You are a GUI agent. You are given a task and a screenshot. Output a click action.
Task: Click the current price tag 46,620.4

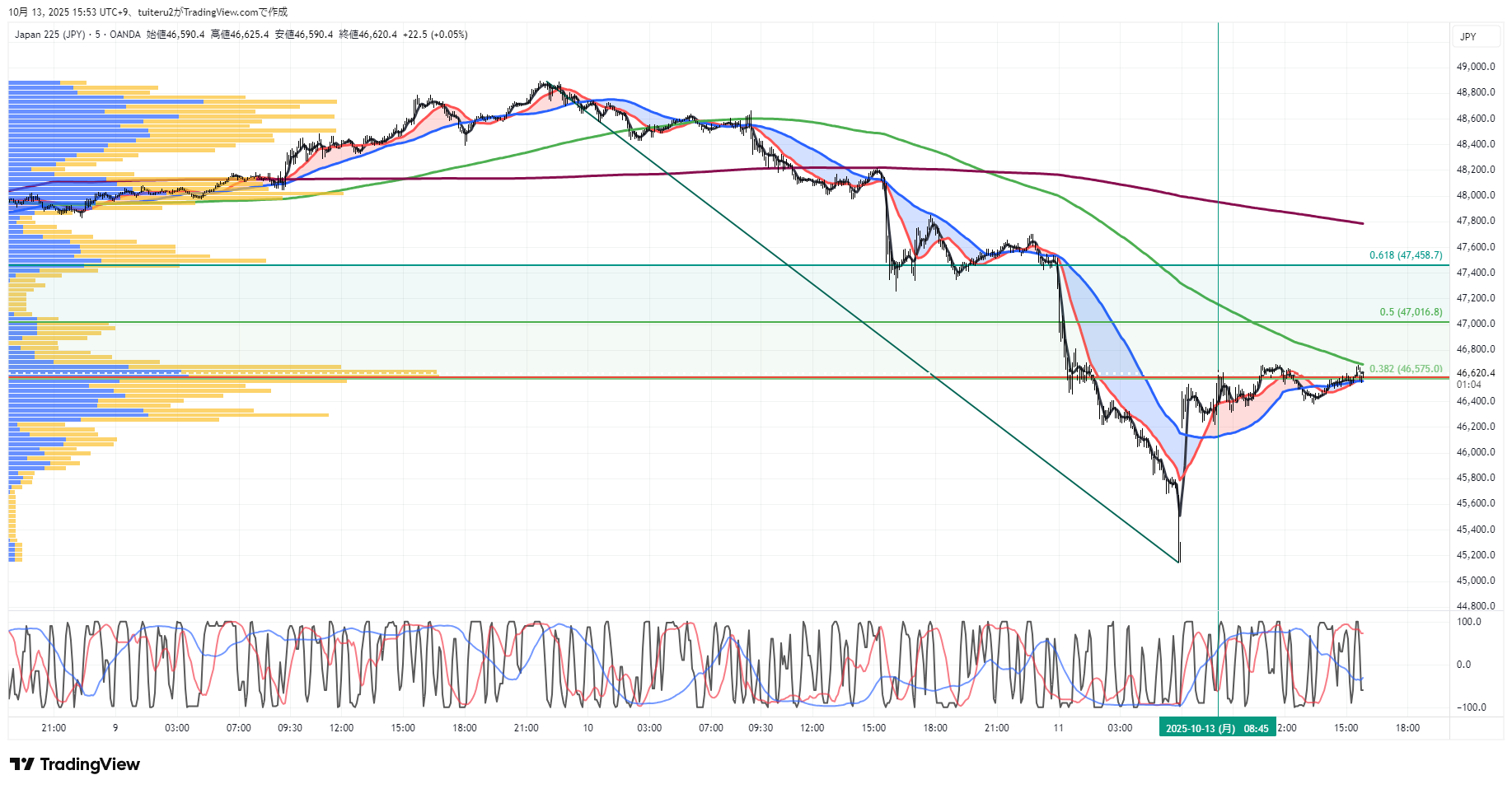click(1475, 373)
